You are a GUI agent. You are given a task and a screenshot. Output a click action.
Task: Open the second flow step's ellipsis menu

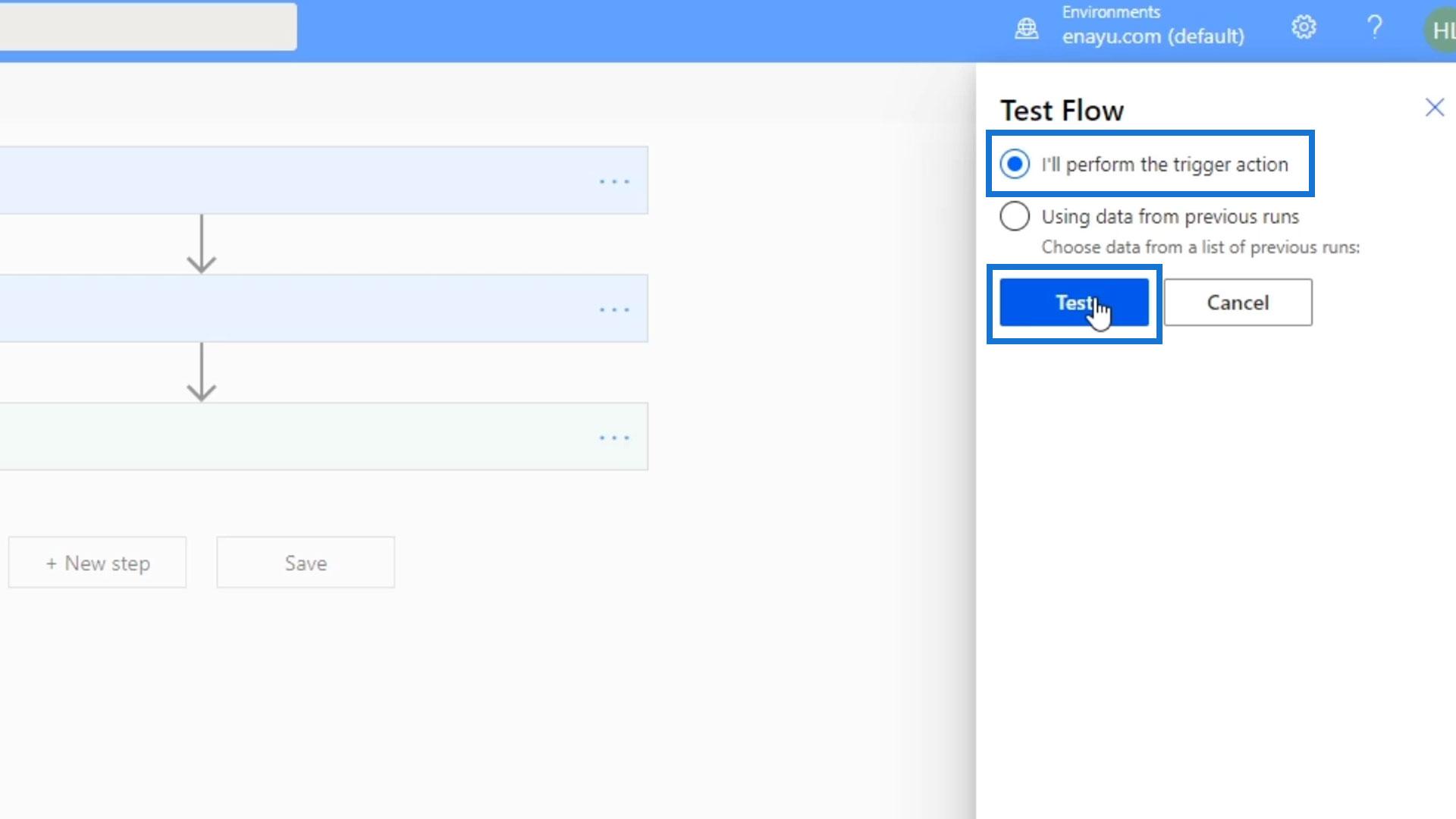[613, 309]
